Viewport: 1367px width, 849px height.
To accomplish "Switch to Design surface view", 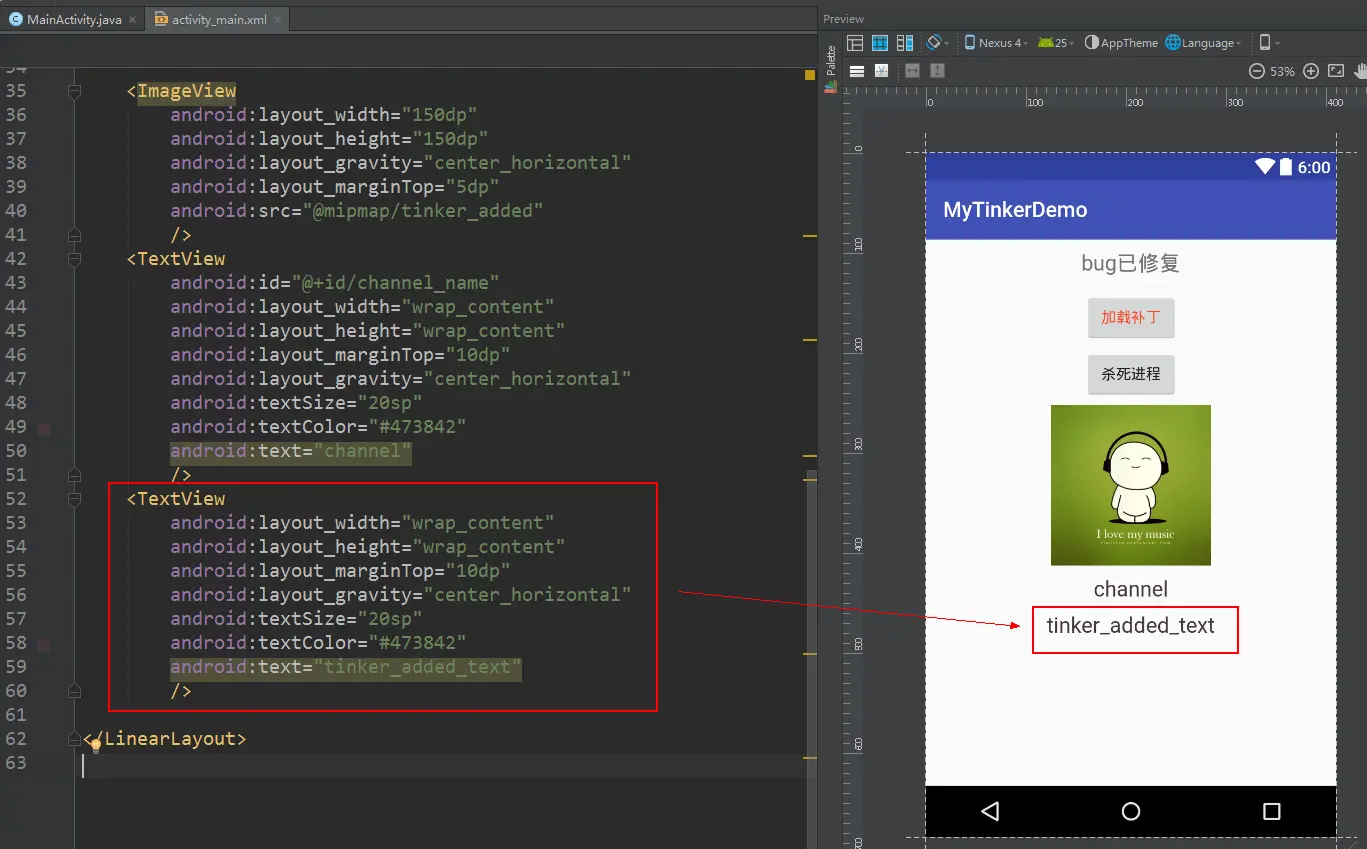I will pyautogui.click(x=855, y=43).
